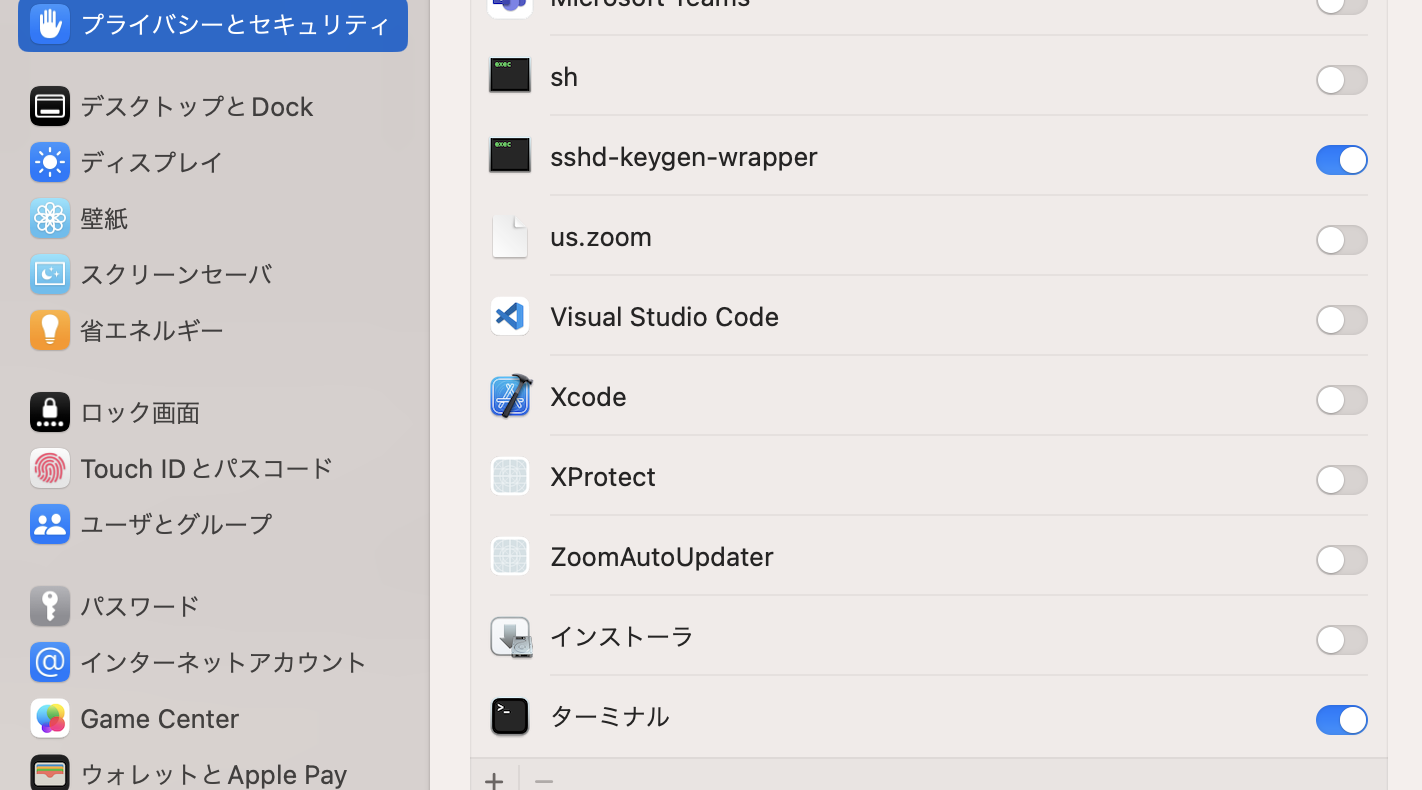
Task: Disable access for sshd-keygen-wrapper
Action: tap(1341, 160)
